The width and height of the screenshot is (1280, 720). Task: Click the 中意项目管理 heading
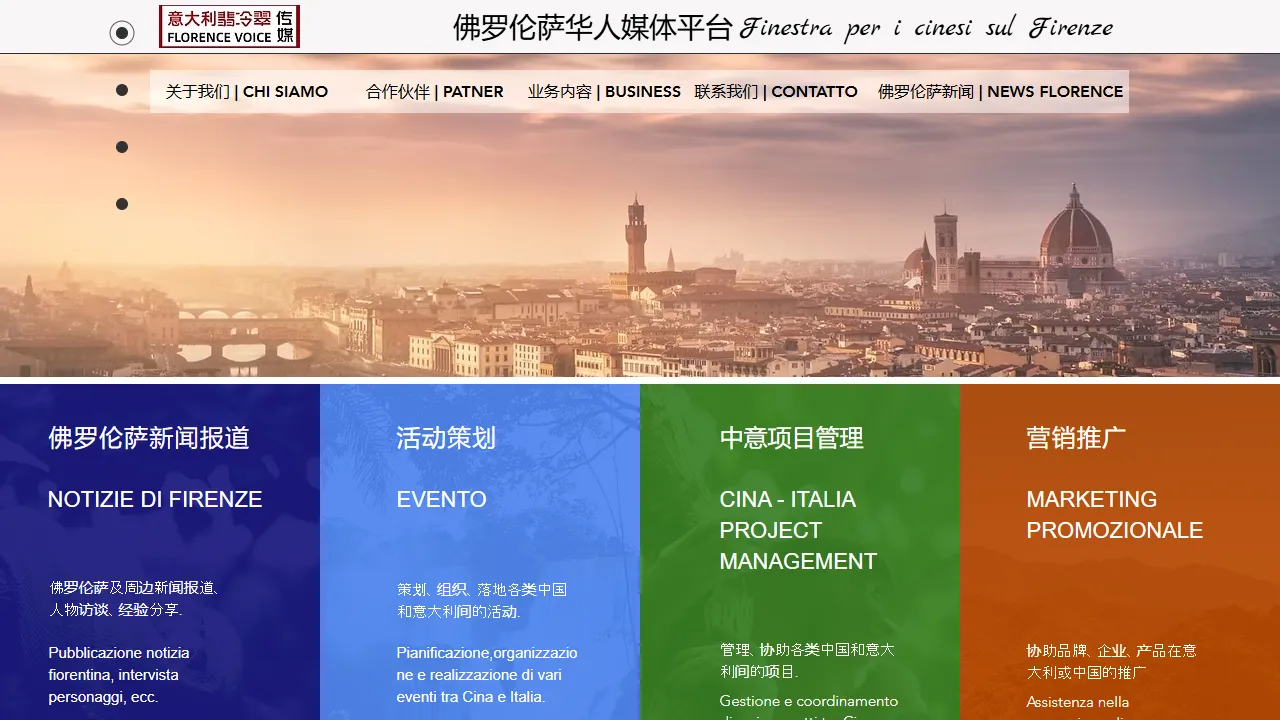(x=792, y=438)
